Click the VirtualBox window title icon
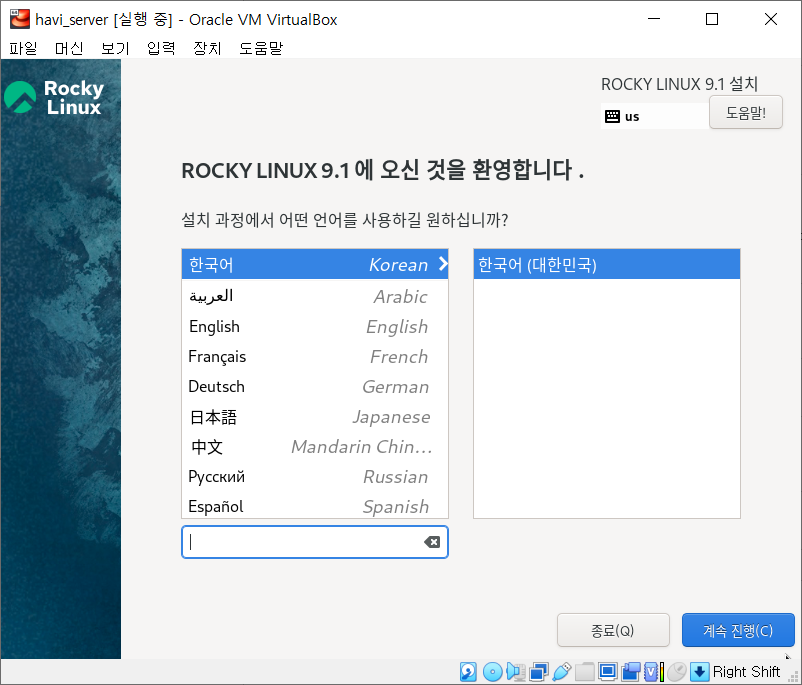The height and width of the screenshot is (685, 802). 19,19
